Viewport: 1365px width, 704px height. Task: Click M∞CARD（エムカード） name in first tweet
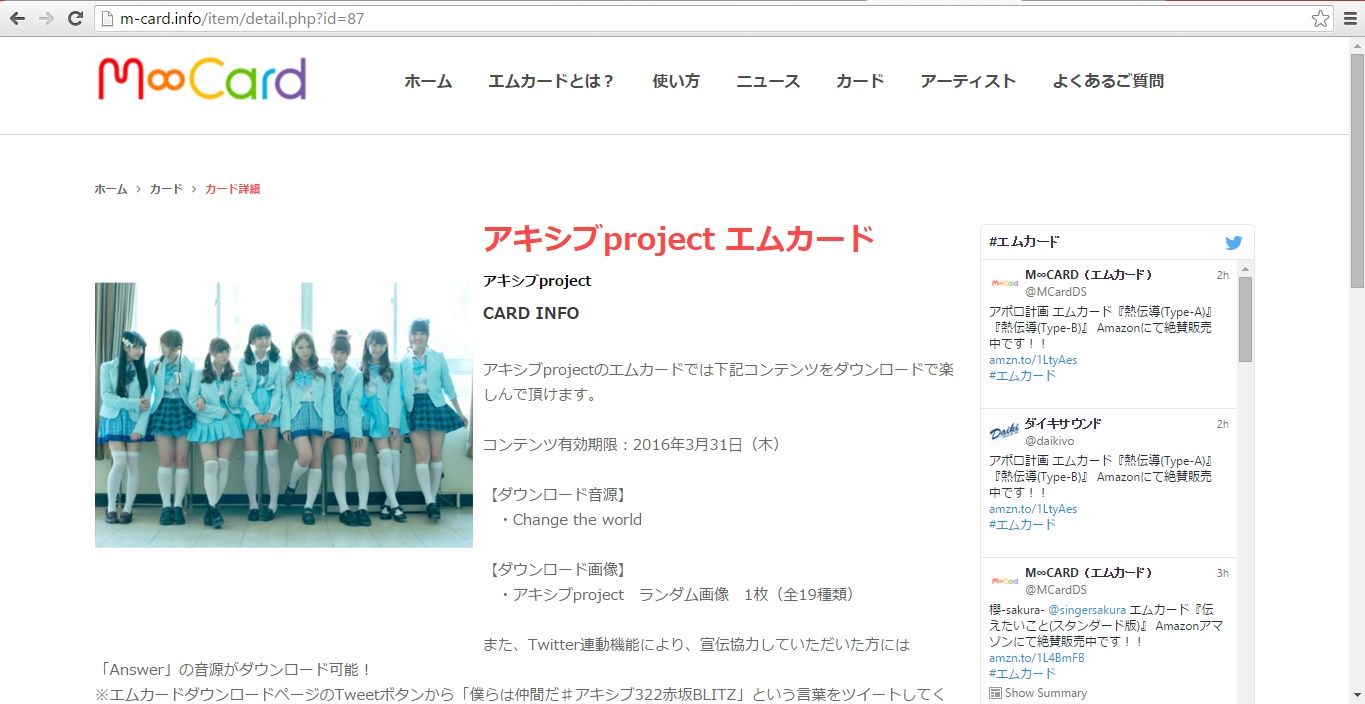1089,275
